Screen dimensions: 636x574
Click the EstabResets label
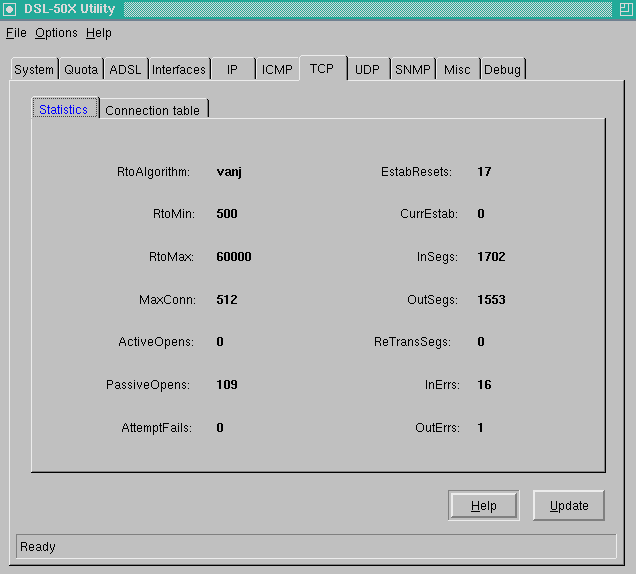(417, 172)
